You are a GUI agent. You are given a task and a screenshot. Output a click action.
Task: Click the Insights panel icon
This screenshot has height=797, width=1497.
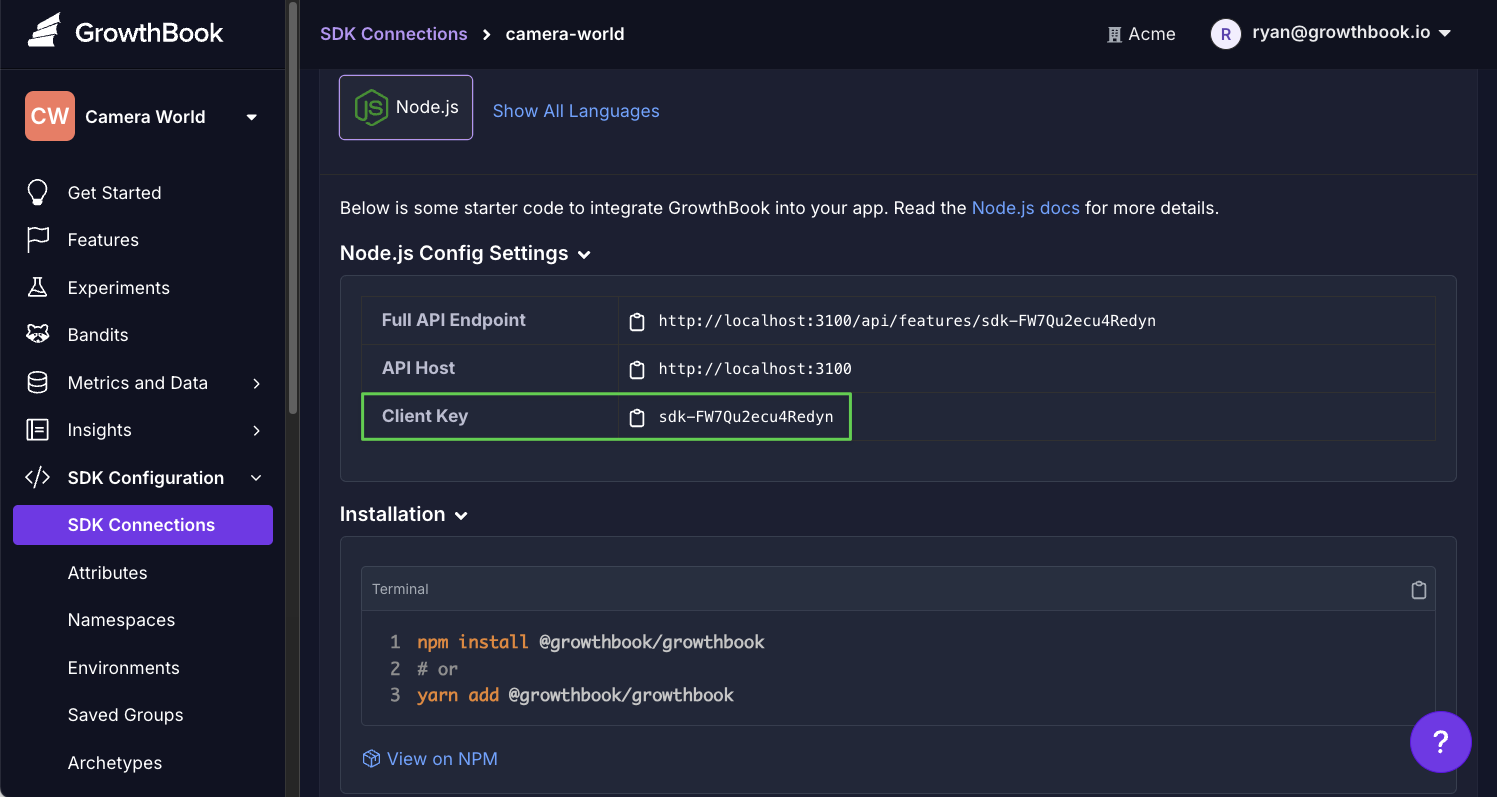point(37,430)
